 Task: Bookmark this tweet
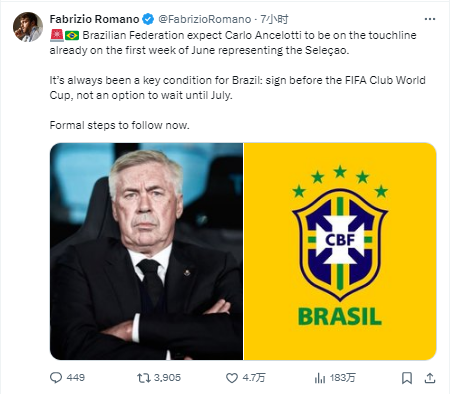[x=407, y=378]
